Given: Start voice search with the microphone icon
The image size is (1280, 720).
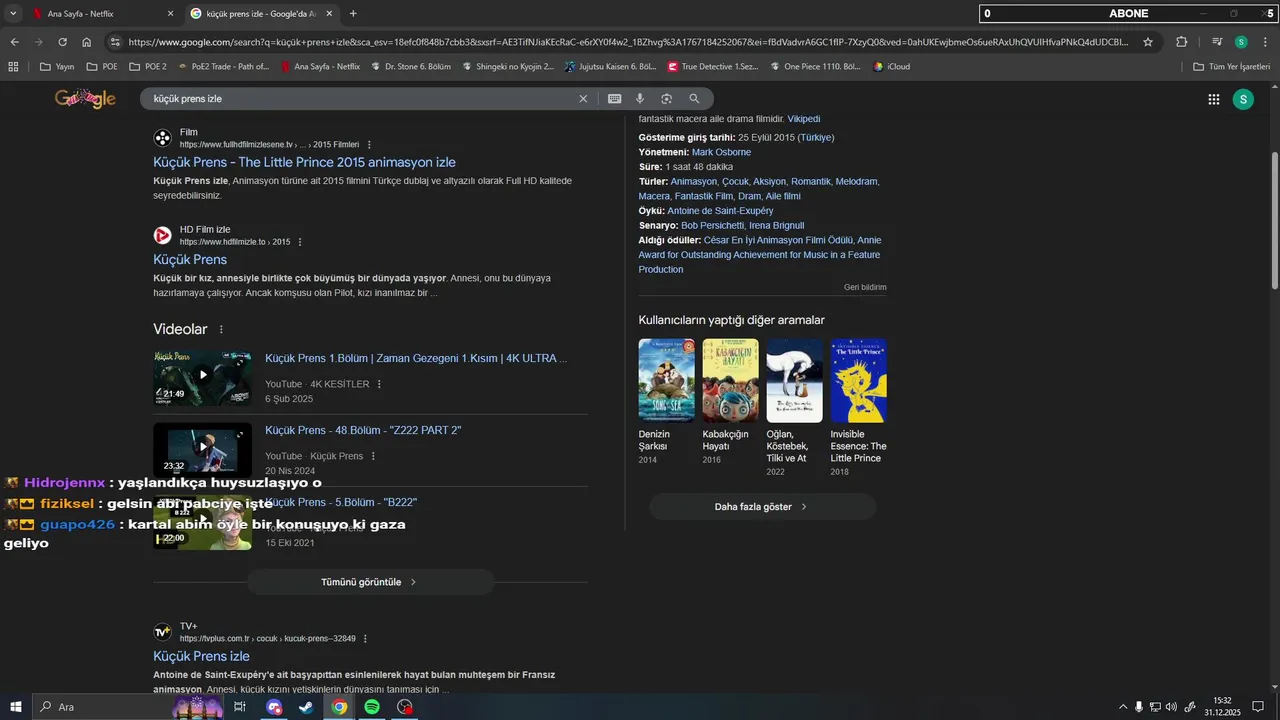Looking at the screenshot, I should [x=640, y=99].
